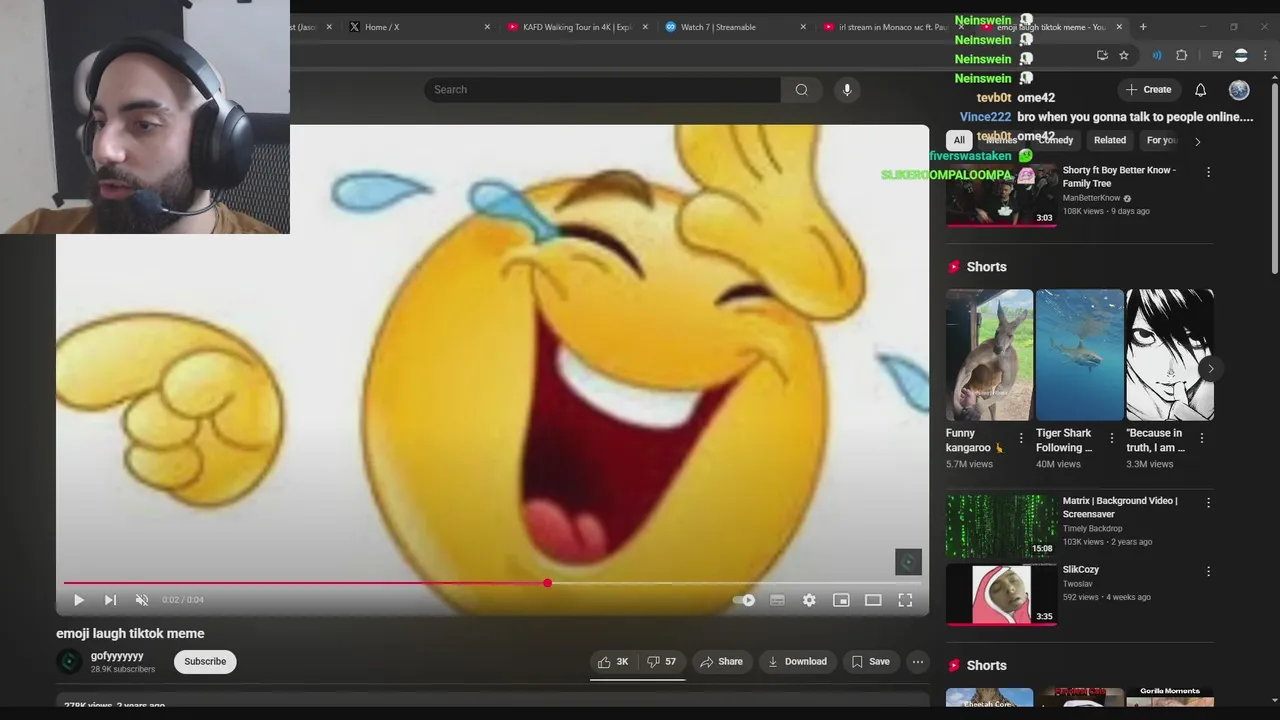The height and width of the screenshot is (720, 1280).
Task: Open Timely Backdrop channel link
Action: [x=1092, y=528]
